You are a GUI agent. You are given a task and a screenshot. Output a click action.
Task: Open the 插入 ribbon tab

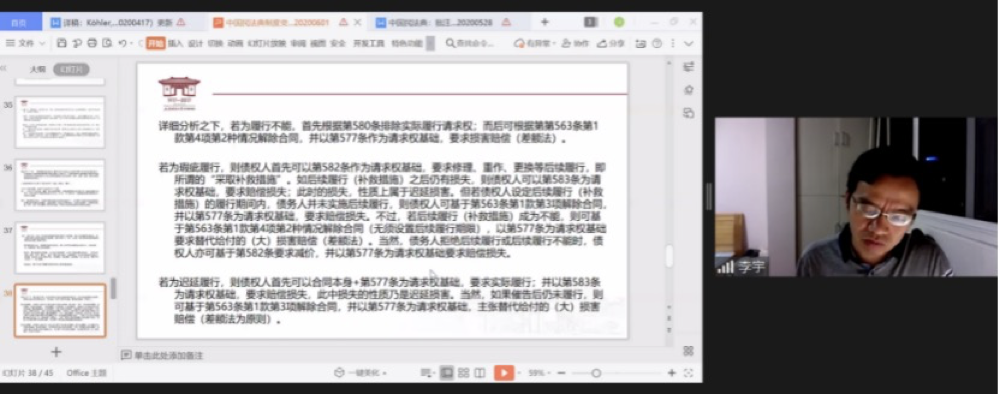(x=175, y=43)
